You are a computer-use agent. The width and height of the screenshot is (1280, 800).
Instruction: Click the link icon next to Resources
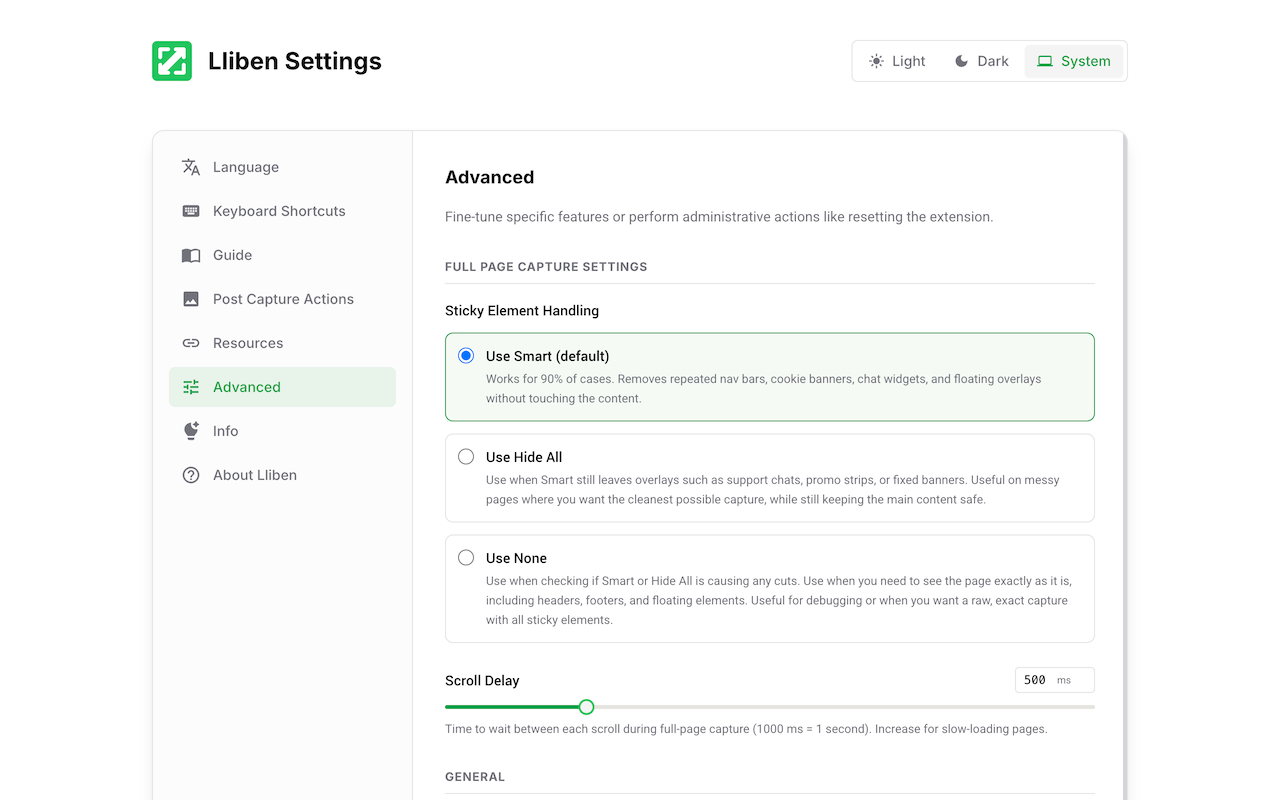[x=191, y=343]
